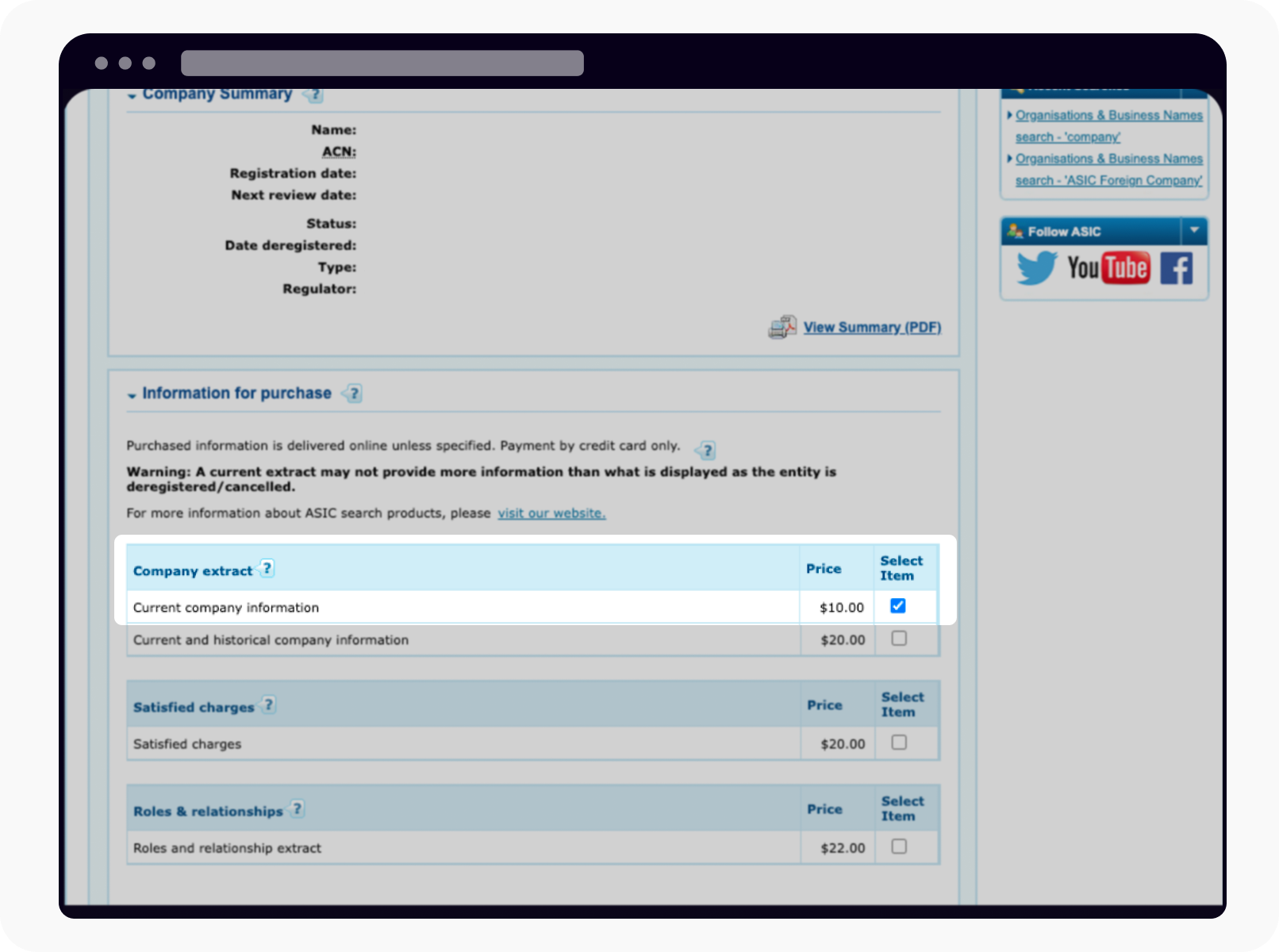Click the help icon after credit card payment text
This screenshot has height=952, width=1279.
705,450
